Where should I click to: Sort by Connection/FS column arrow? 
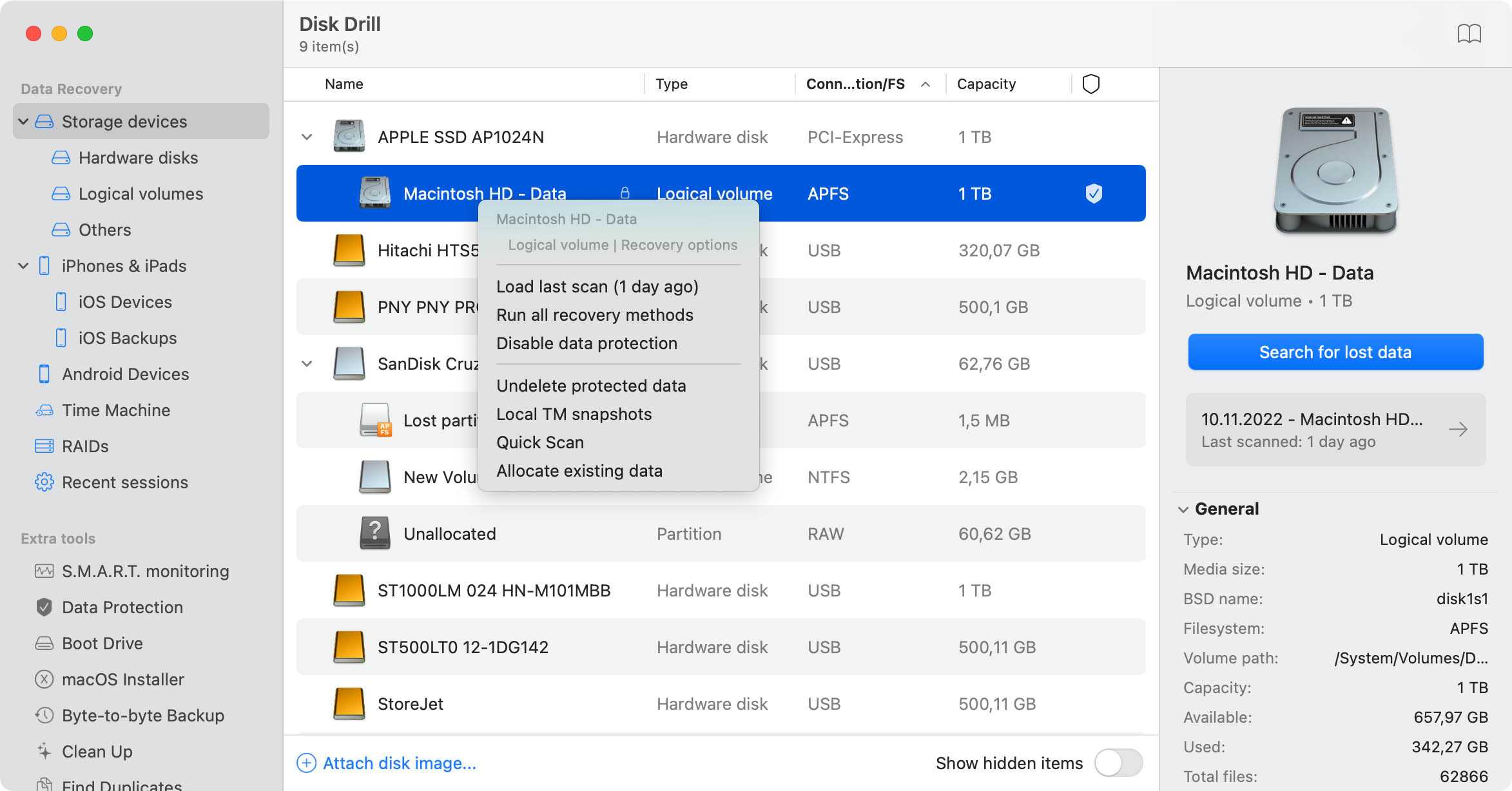click(x=925, y=84)
